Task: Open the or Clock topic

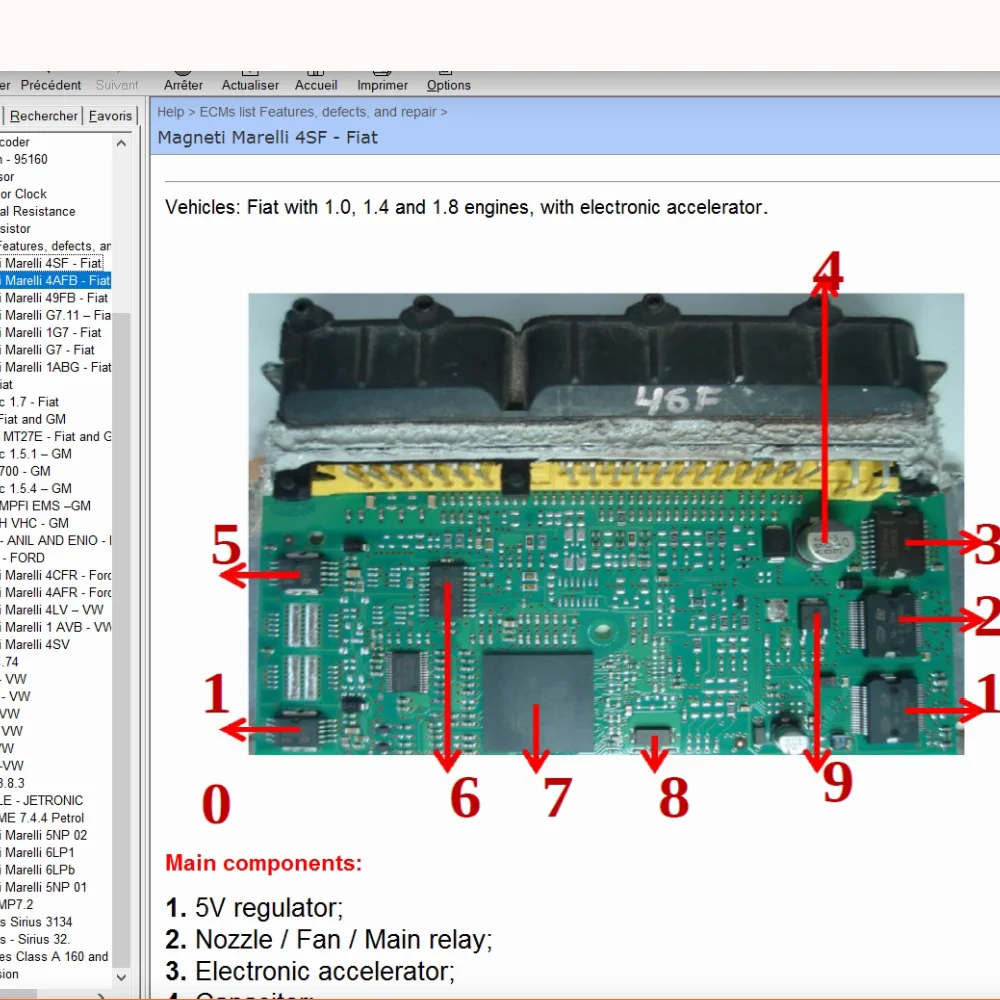Action: click(x=24, y=194)
